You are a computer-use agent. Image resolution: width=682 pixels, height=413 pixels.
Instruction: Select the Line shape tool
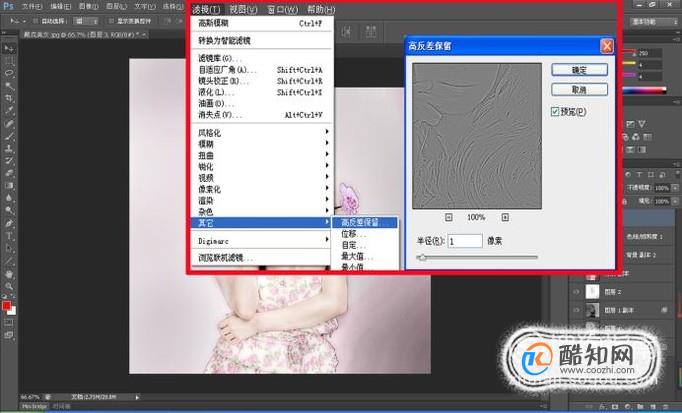point(9,261)
